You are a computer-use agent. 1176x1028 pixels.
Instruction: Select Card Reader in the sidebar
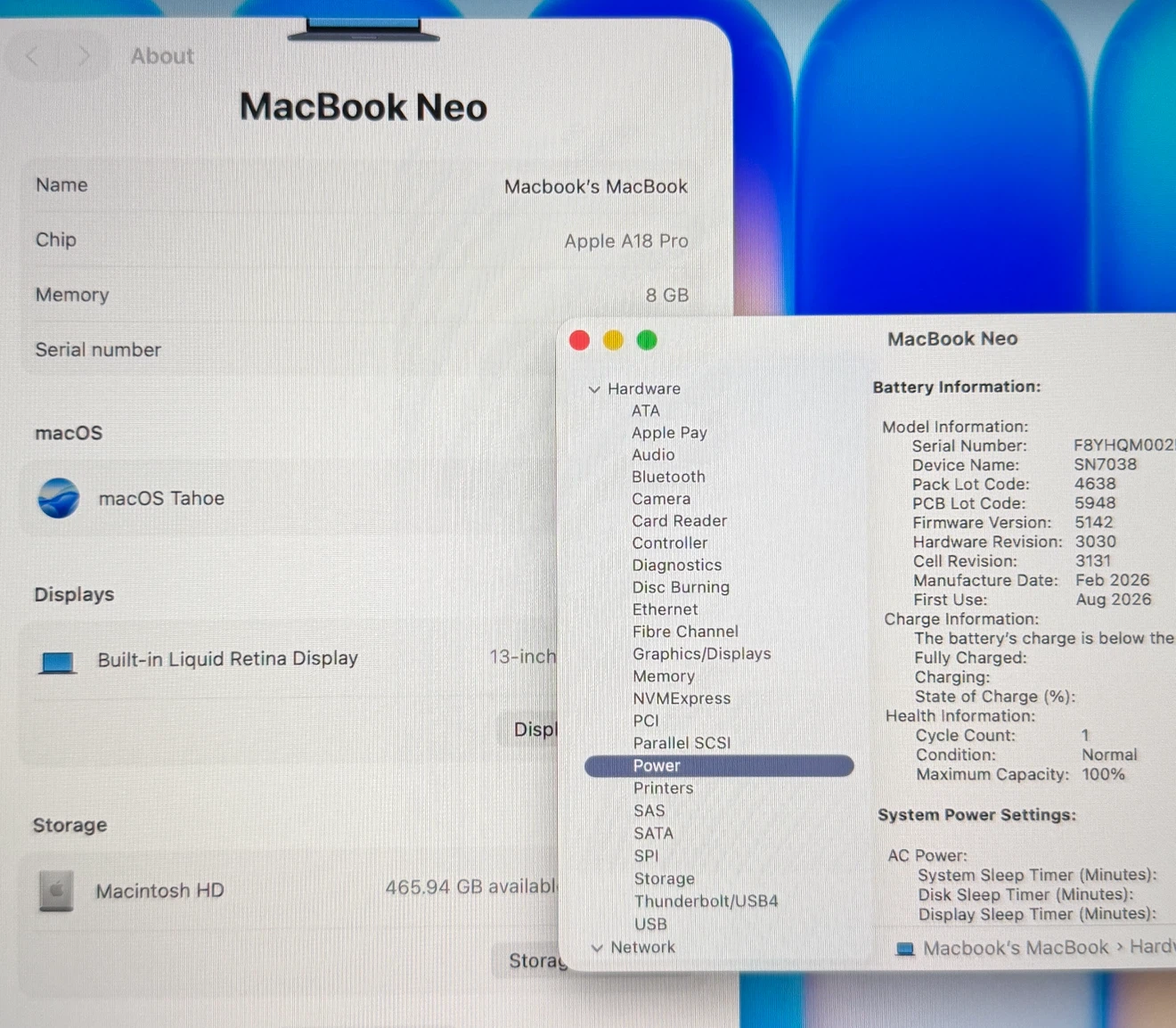click(x=680, y=520)
